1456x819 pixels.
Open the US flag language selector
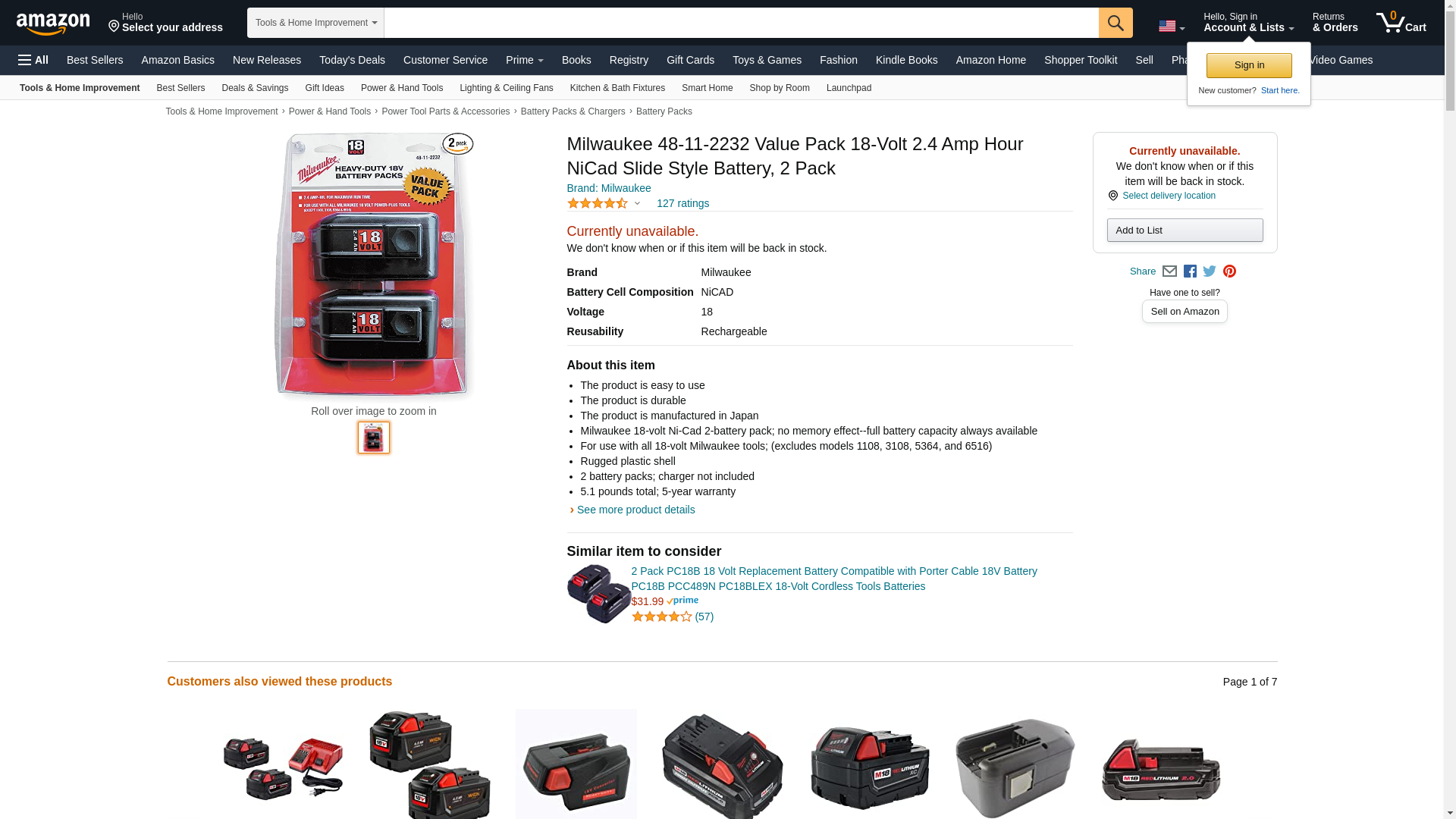(x=1172, y=26)
